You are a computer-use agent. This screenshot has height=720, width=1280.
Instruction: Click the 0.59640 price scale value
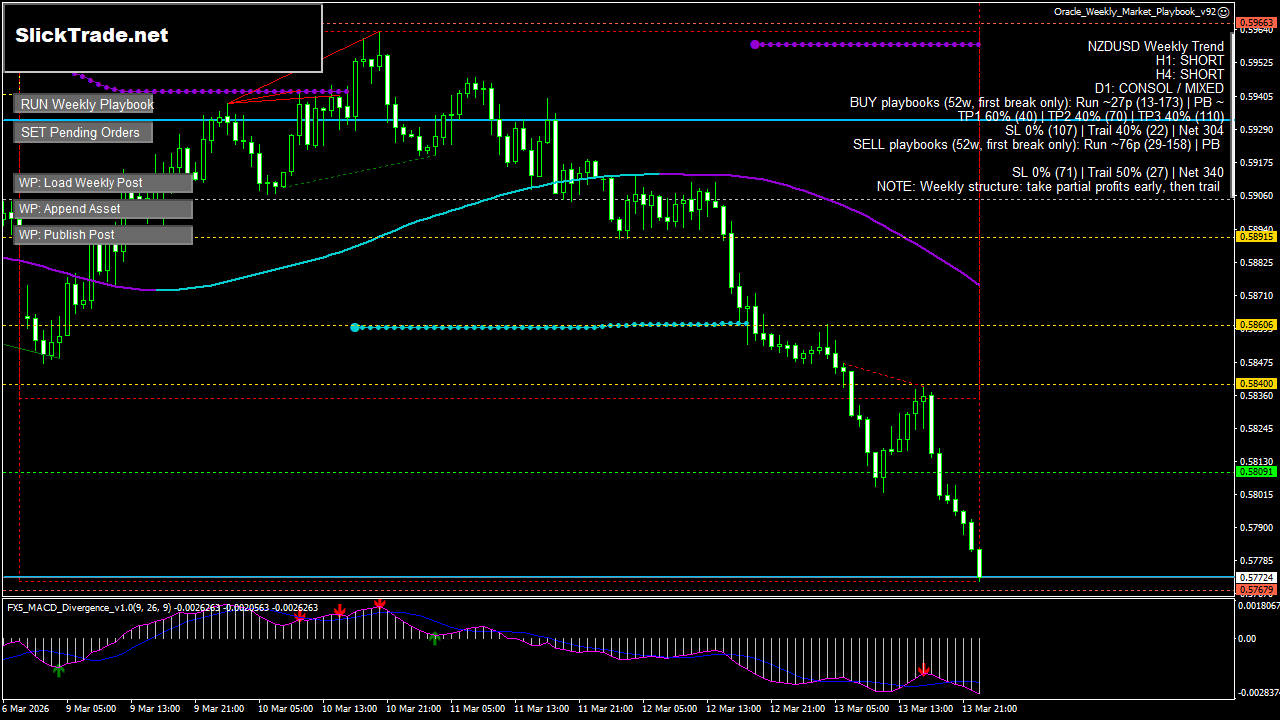pos(1257,31)
